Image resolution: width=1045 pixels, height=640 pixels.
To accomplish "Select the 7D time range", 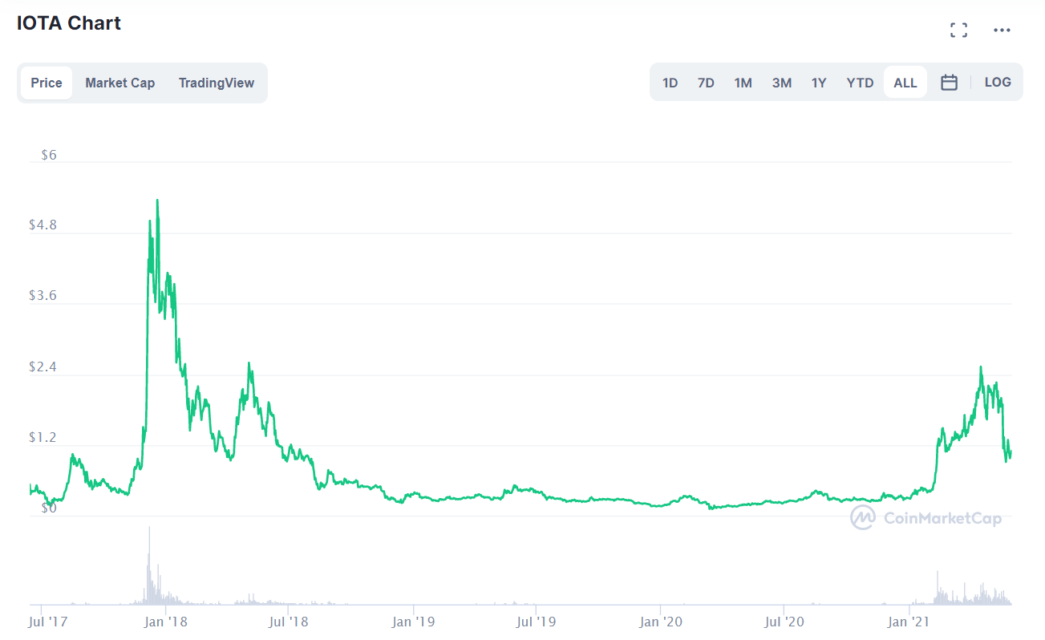I will tap(706, 83).
